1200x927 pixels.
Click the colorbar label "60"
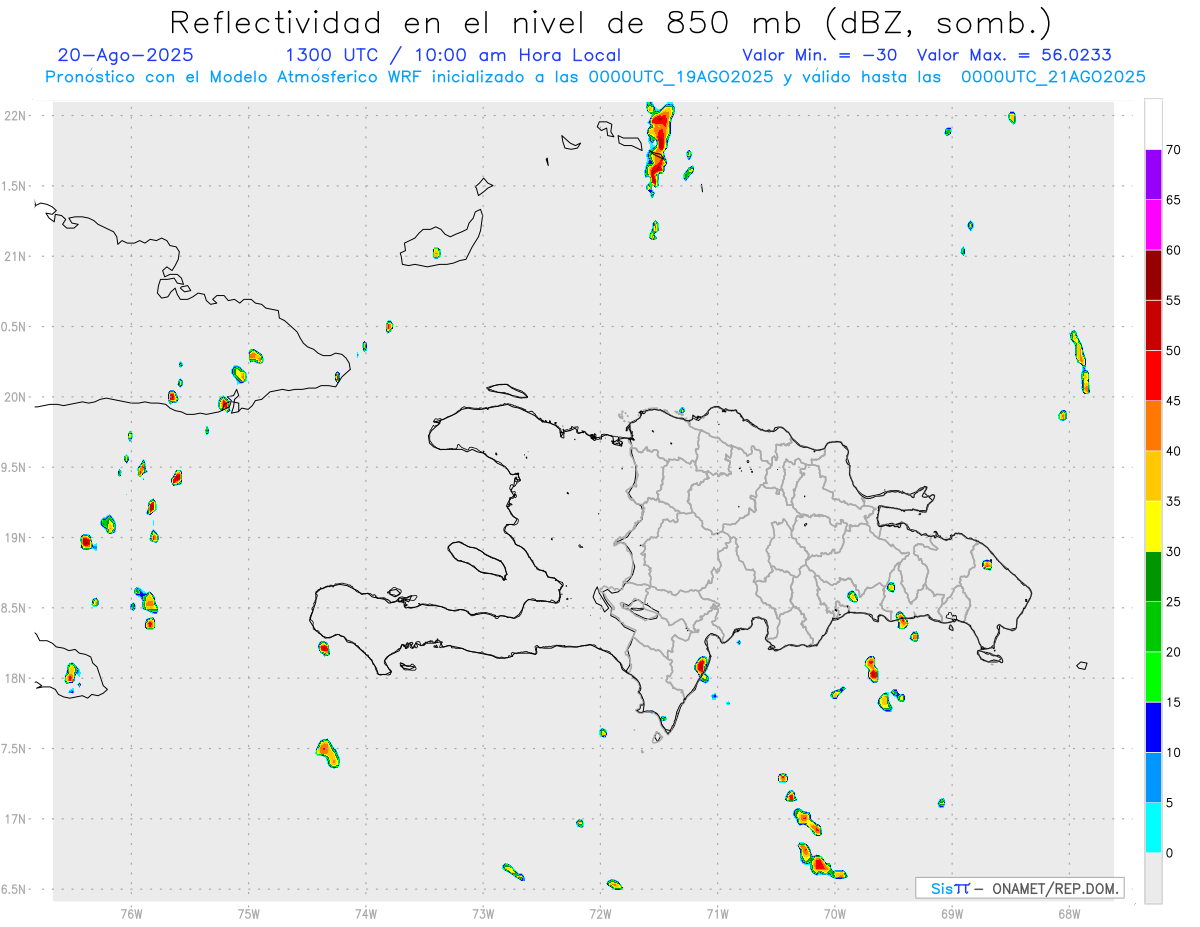(x=1174, y=250)
